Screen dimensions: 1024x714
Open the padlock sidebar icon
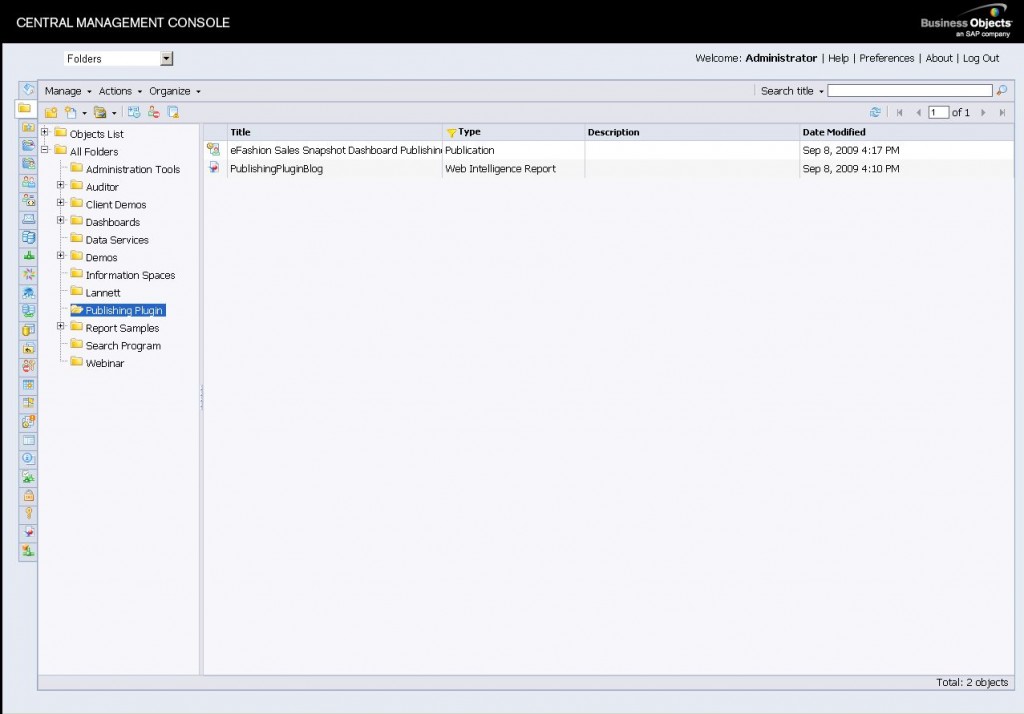tap(28, 496)
